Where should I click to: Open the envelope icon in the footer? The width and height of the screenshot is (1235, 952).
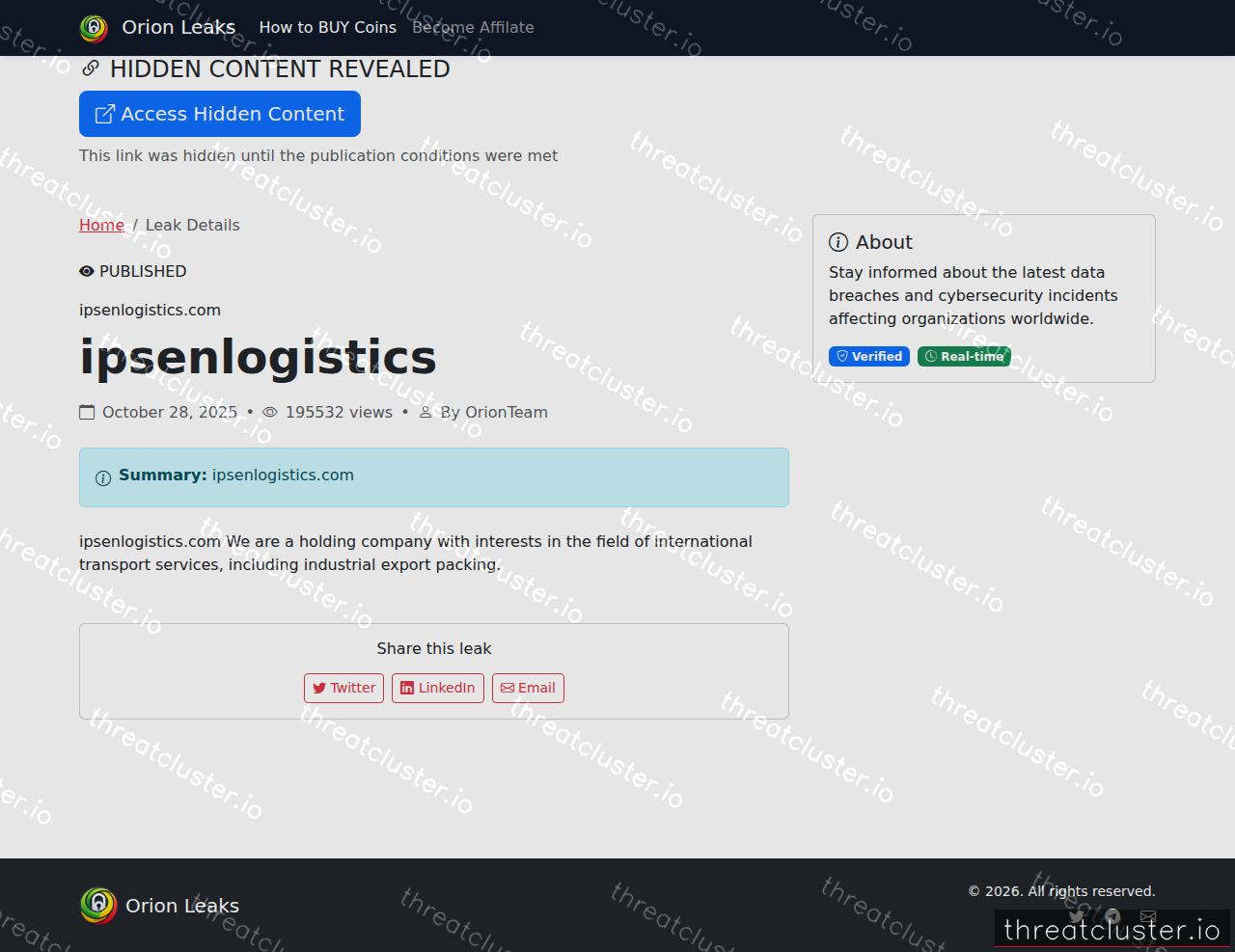[1147, 916]
